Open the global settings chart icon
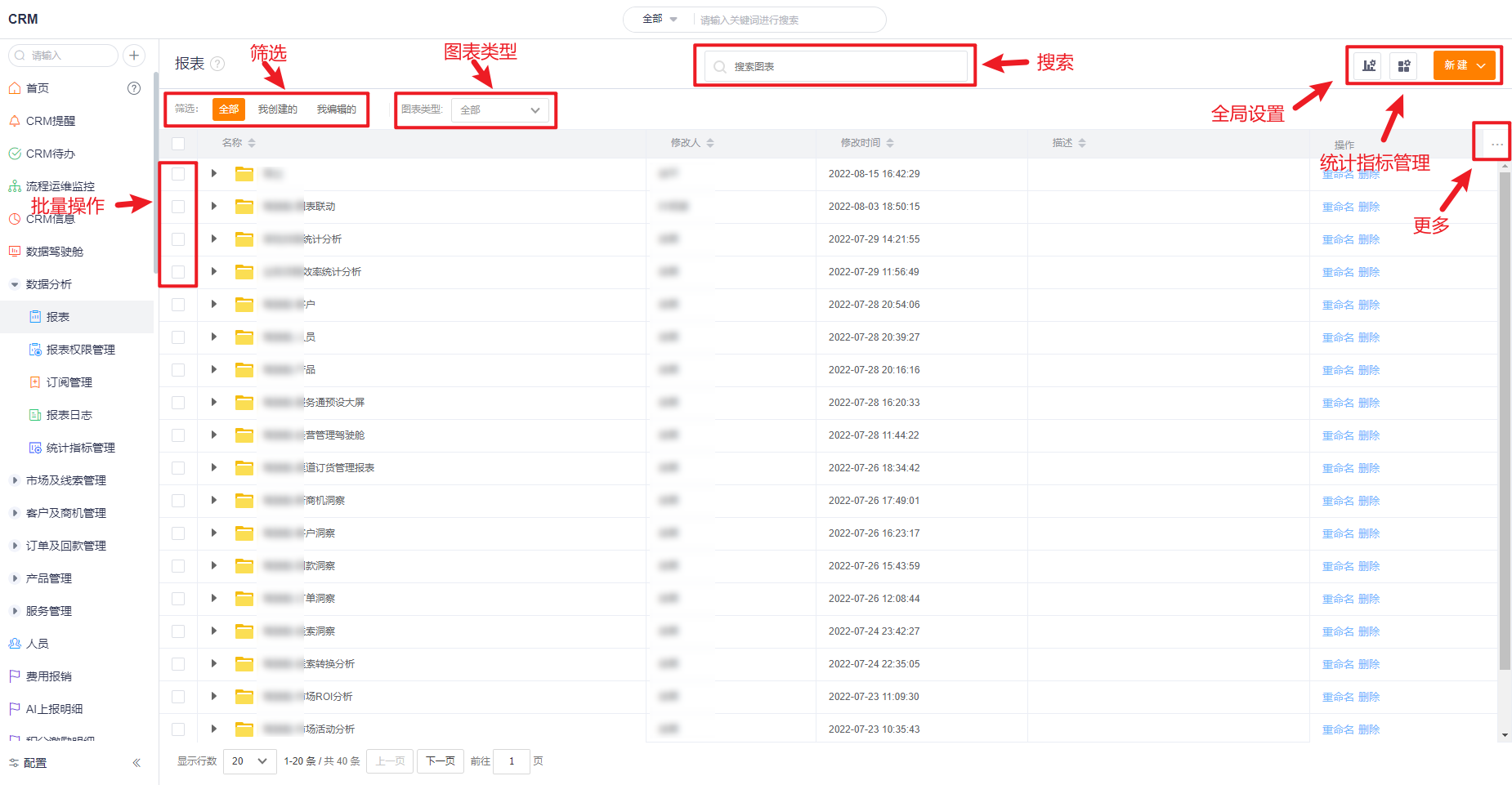The height and width of the screenshot is (785, 1512). point(1368,65)
